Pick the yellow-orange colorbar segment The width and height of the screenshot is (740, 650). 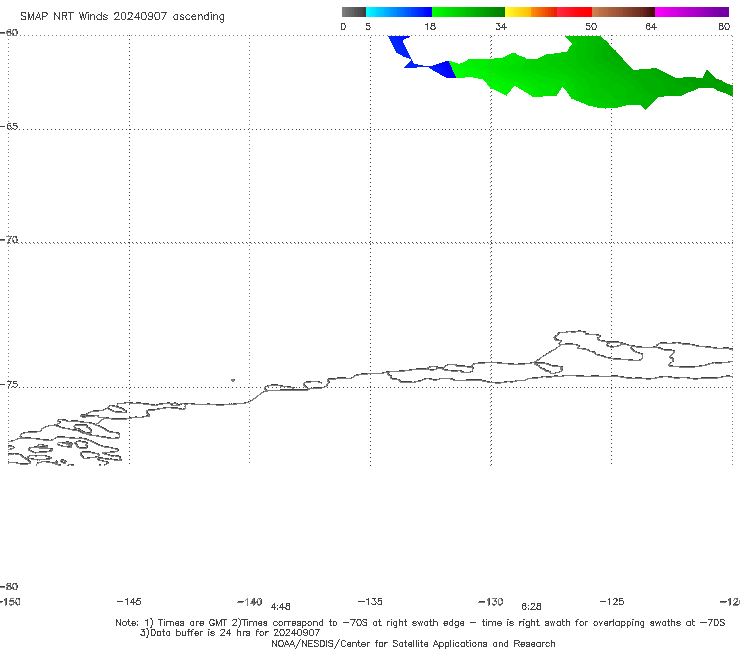click(x=530, y=12)
